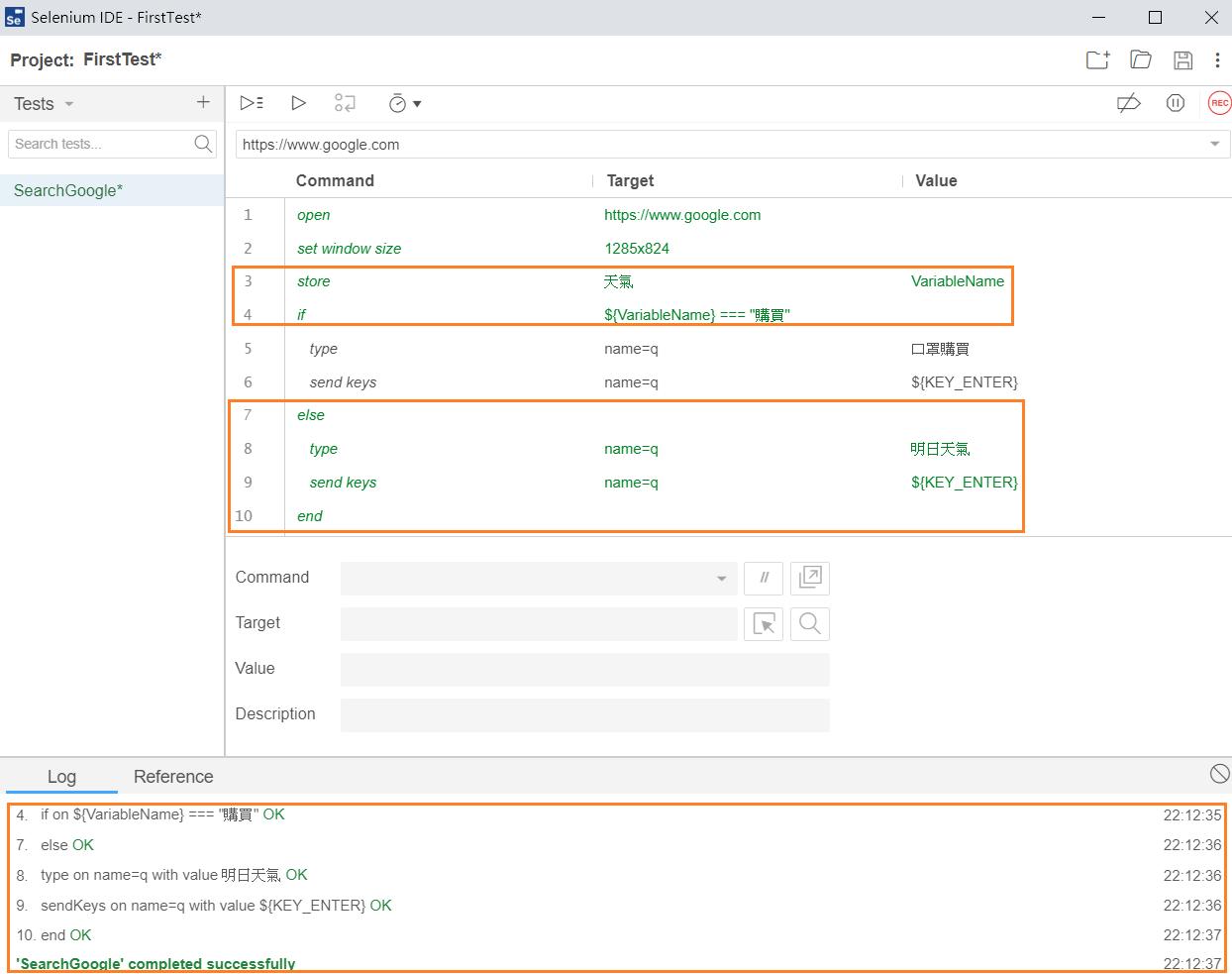The image size is (1232, 974).
Task: Add a new test with plus icon
Action: [x=203, y=102]
